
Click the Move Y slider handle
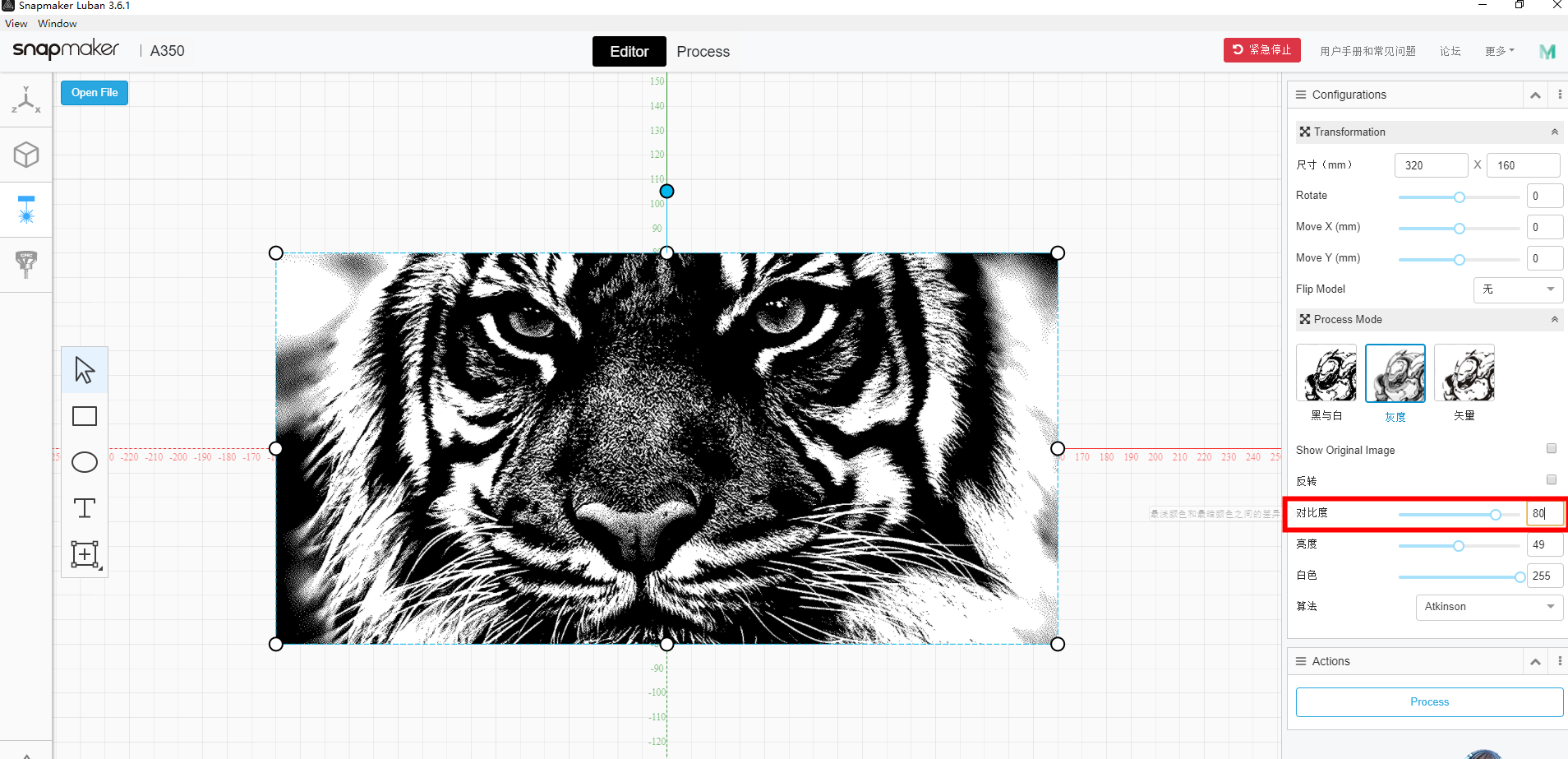pos(1460,260)
